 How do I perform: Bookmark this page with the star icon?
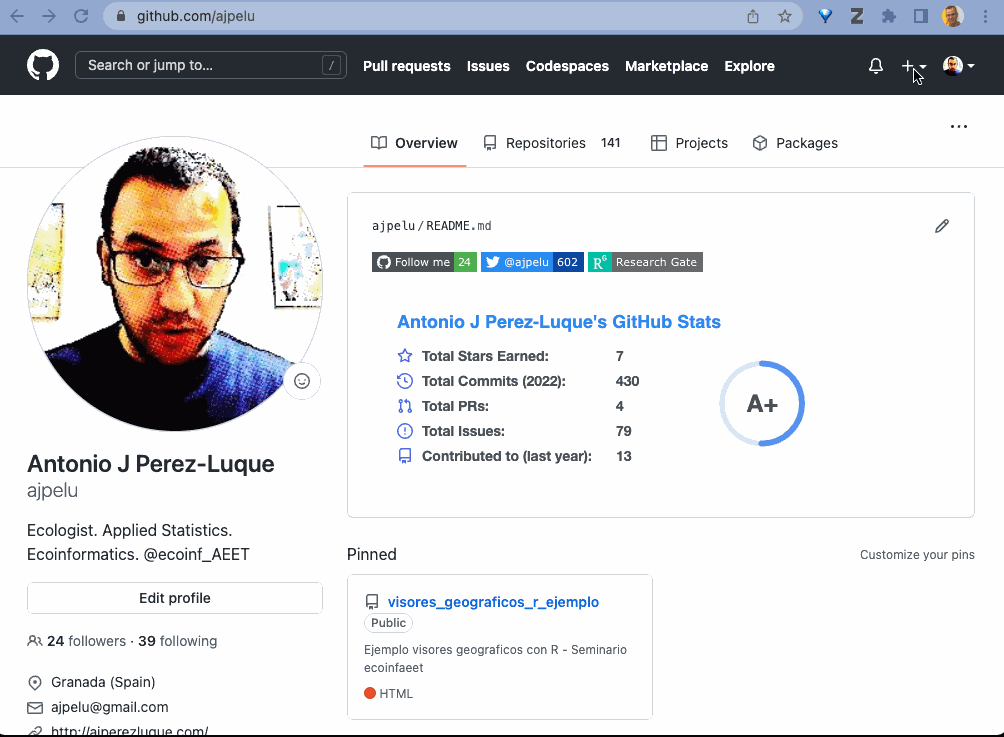(x=785, y=16)
